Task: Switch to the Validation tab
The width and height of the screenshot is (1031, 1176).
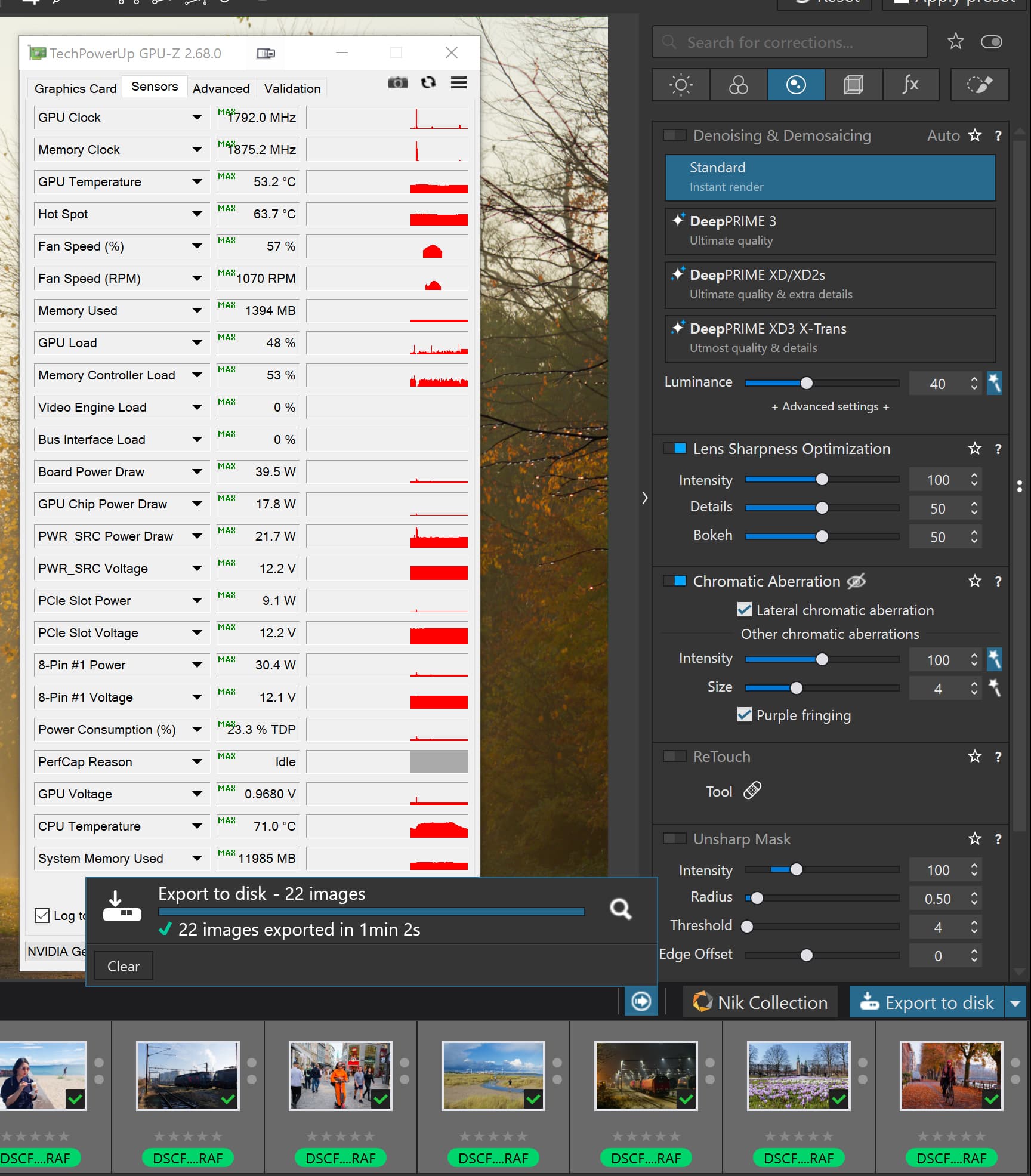Action: pos(292,88)
